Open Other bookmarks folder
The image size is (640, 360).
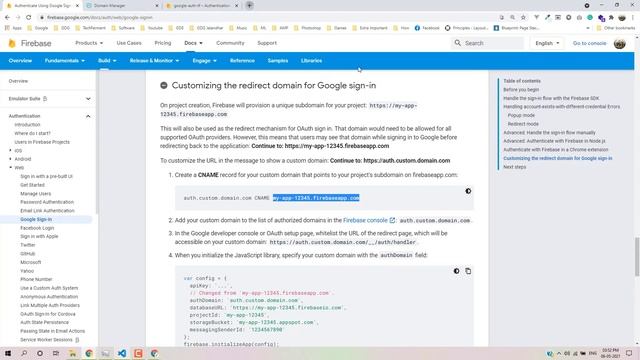(616, 28)
